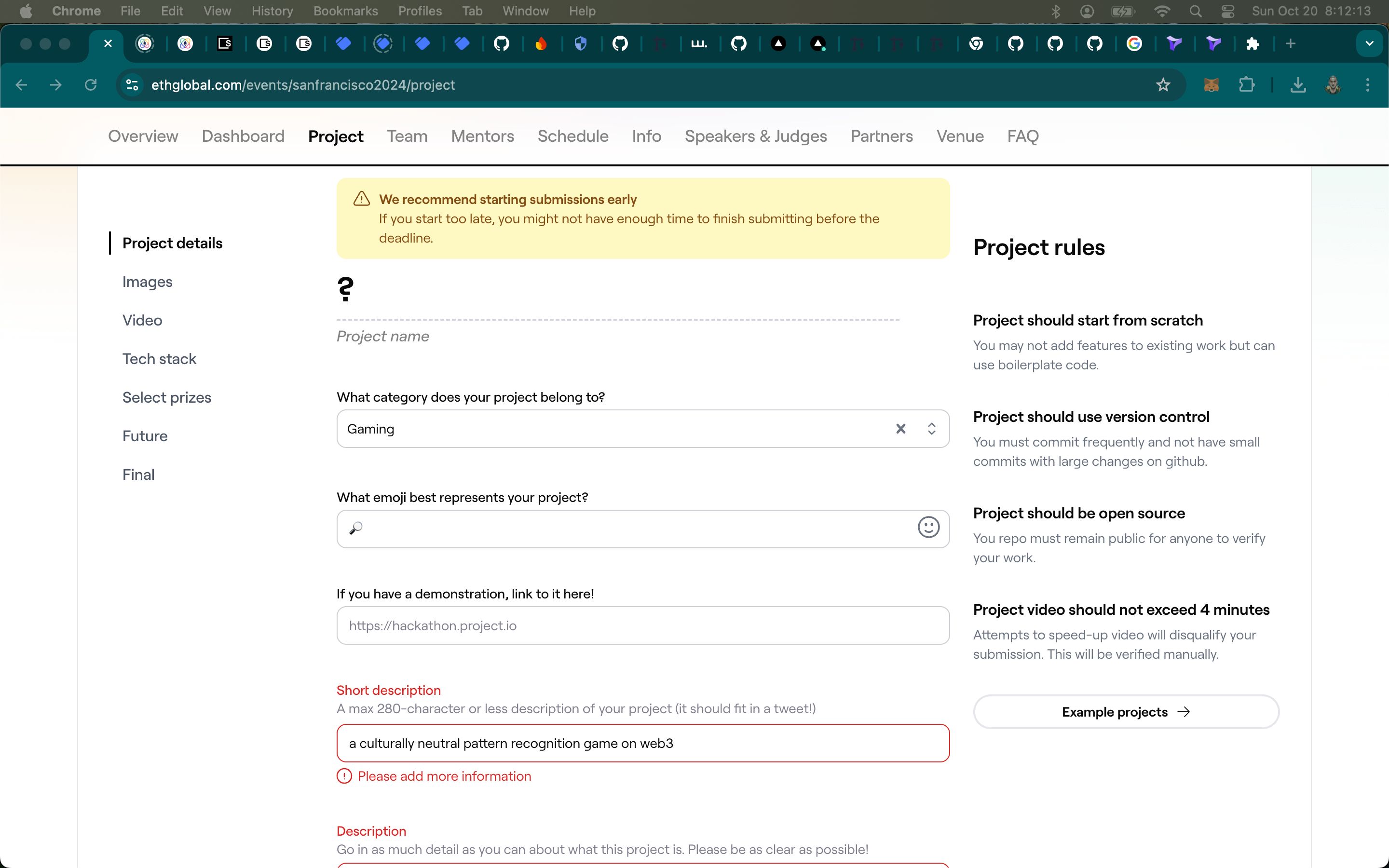This screenshot has width=1389, height=868.
Task: Go to Partners page
Action: (x=882, y=136)
